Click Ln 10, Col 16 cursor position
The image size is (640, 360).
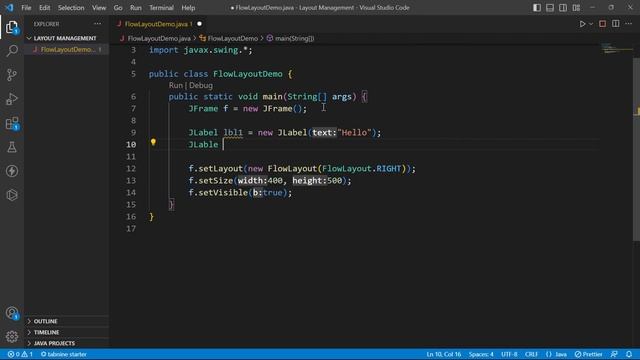444,354
